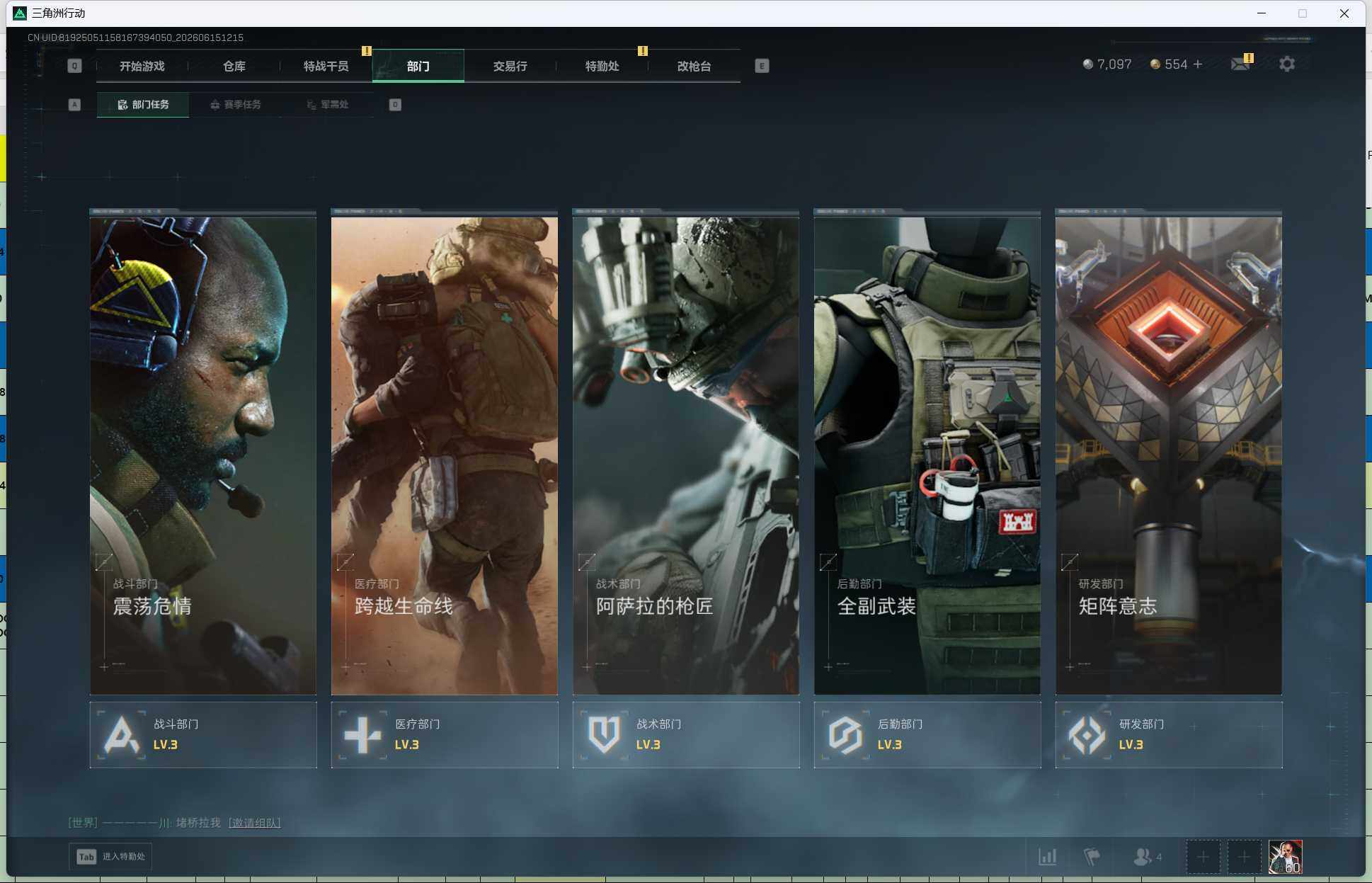Click the 战斗部门 LV.3 panel
Viewport: 1372px width, 883px height.
203,735
